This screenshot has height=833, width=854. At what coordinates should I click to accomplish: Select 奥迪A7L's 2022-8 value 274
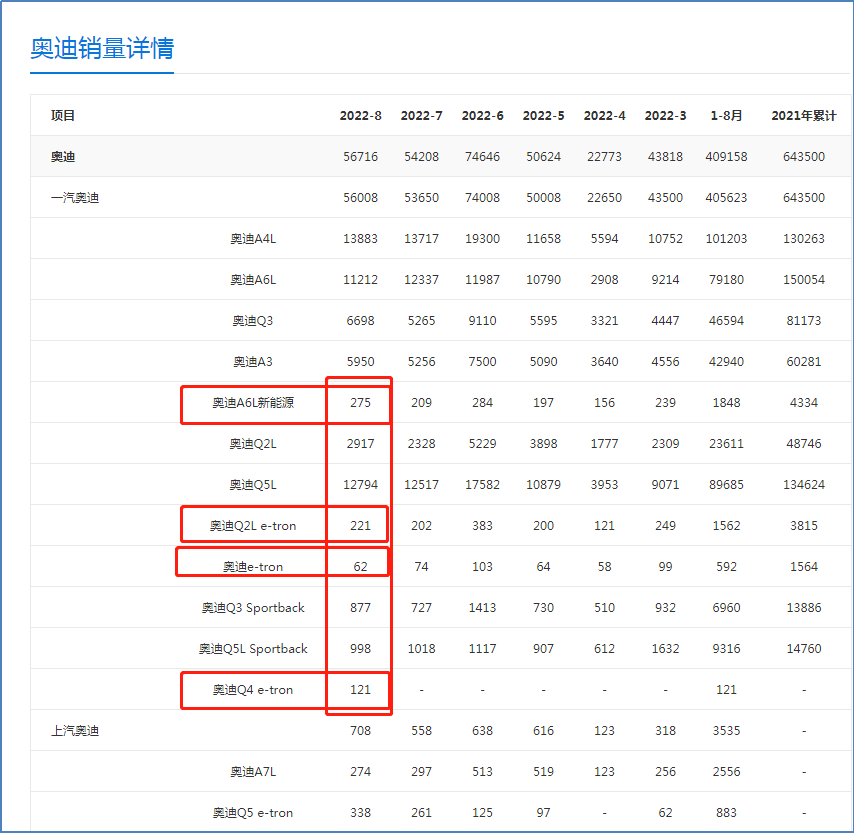[x=361, y=772]
